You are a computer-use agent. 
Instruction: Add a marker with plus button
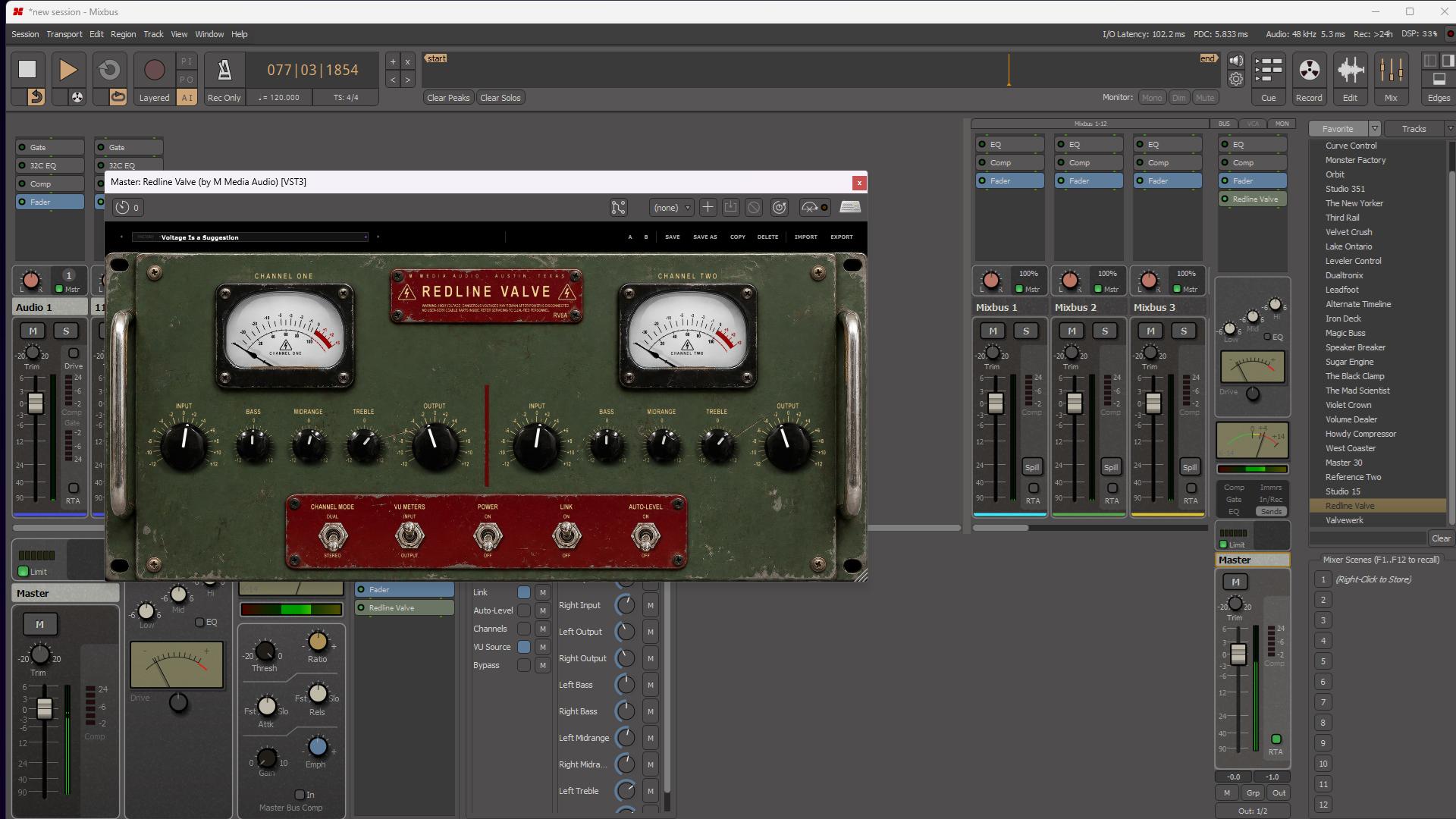tap(393, 61)
